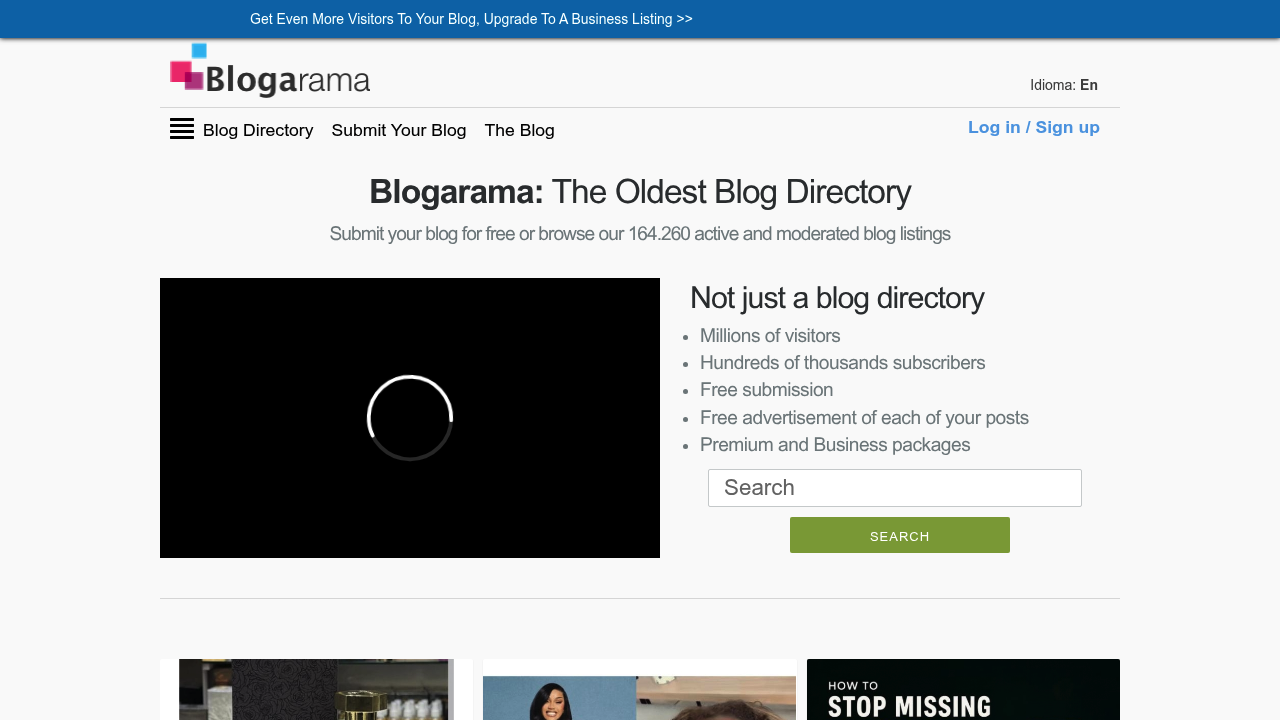
Task: Open the woman portrait post thumbnail
Action: (640, 689)
